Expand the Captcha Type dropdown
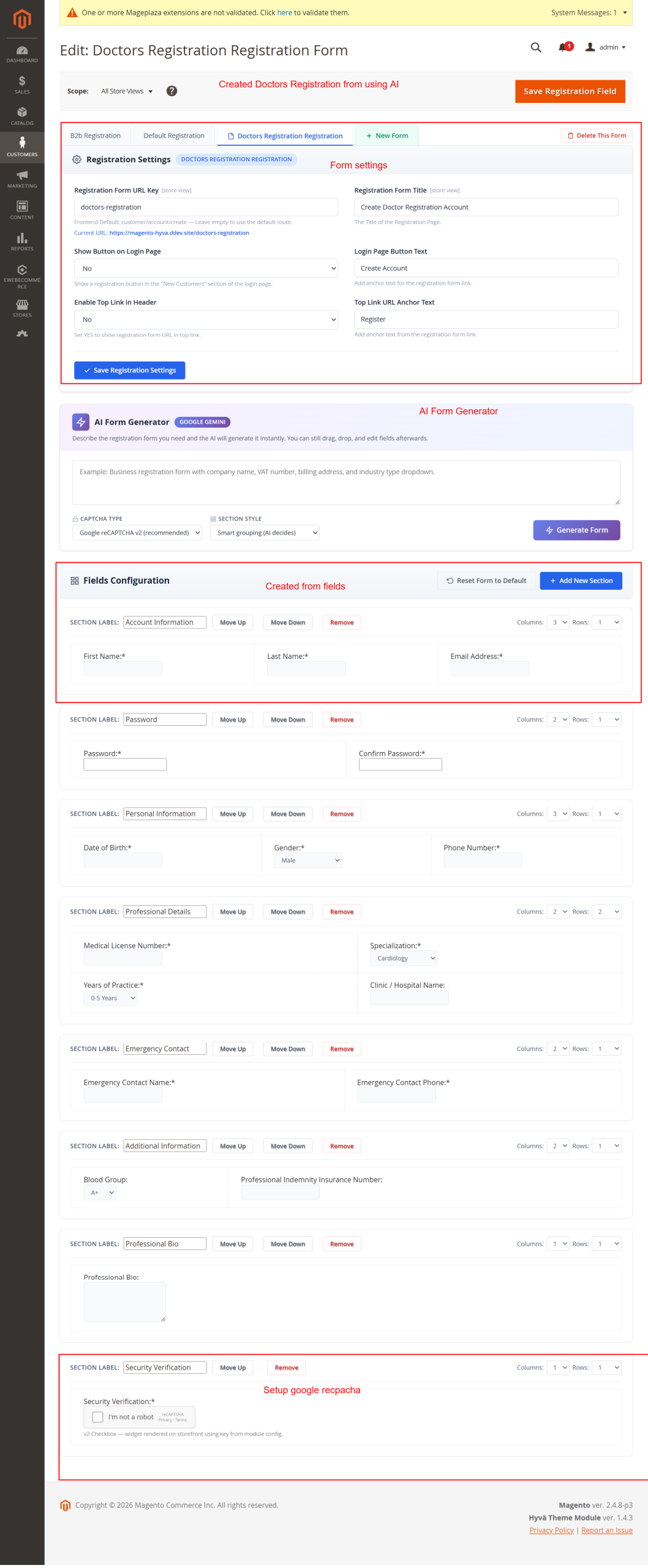Screen dimensions: 648x1568 coord(137,533)
